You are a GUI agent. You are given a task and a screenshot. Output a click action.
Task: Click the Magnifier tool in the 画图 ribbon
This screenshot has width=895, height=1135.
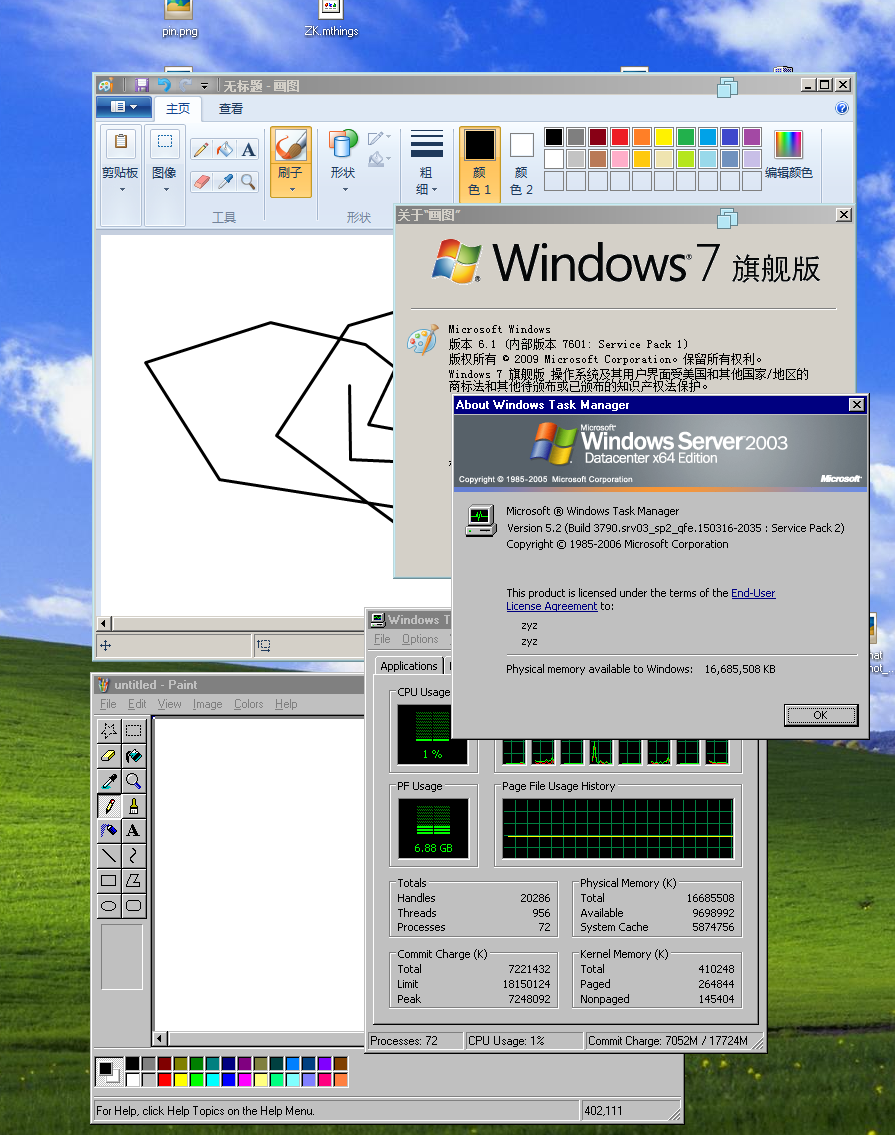[248, 181]
